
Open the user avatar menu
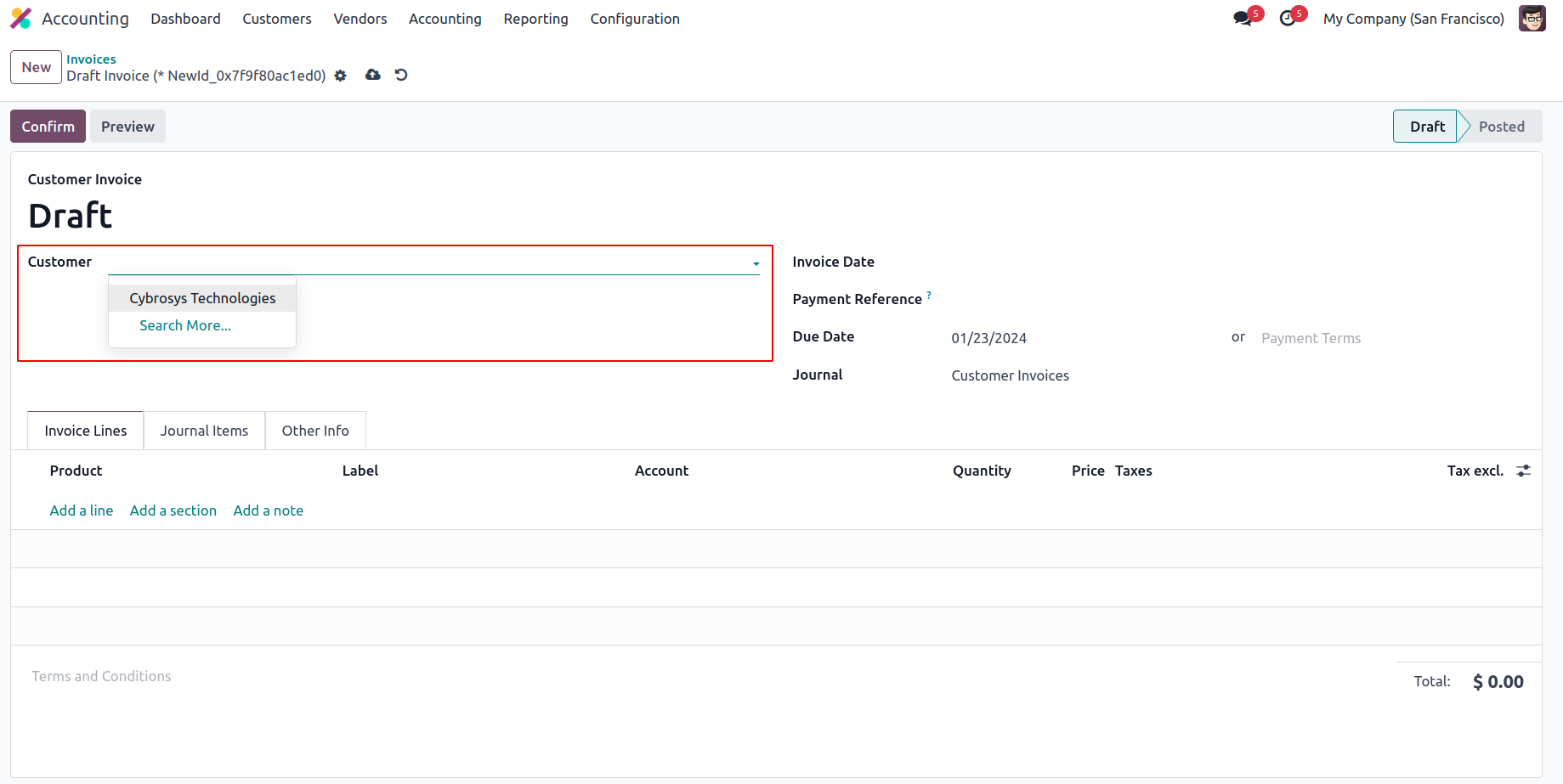(x=1532, y=19)
